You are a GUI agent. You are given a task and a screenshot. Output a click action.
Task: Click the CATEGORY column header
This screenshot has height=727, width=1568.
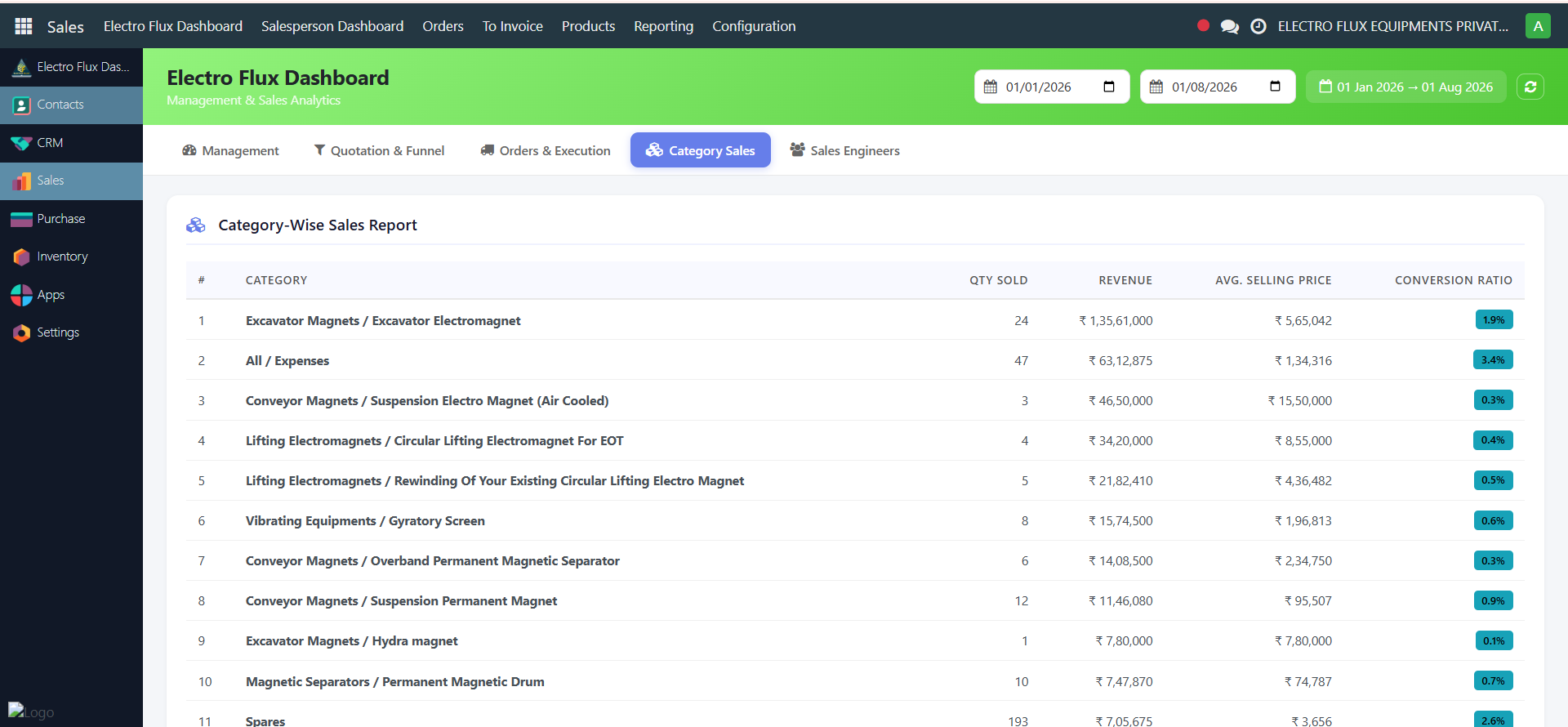click(x=276, y=280)
